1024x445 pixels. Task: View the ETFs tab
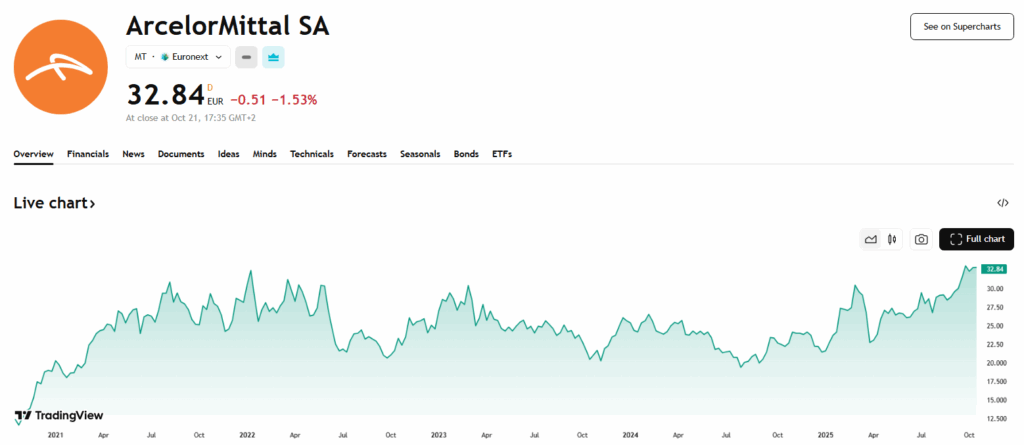click(502, 154)
